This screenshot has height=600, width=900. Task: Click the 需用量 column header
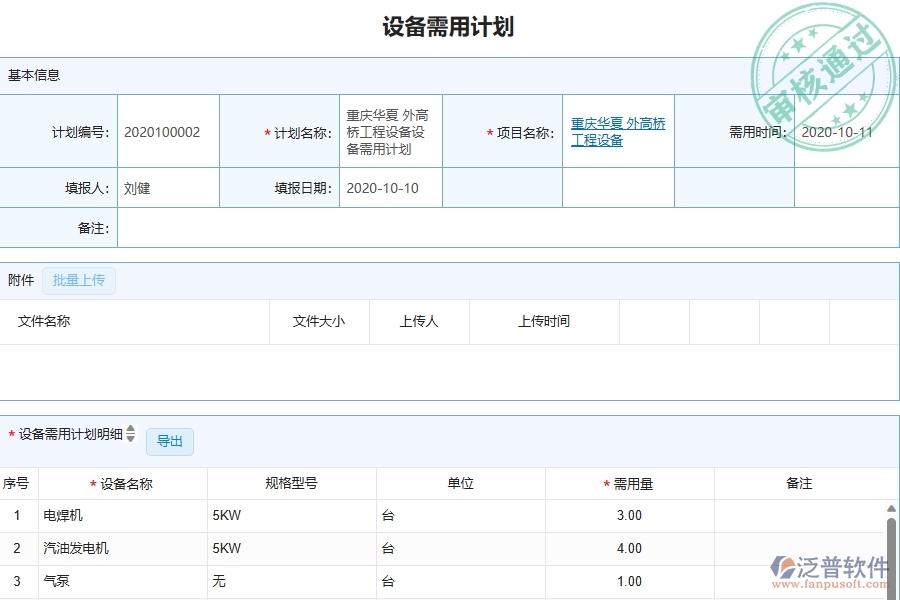click(629, 482)
